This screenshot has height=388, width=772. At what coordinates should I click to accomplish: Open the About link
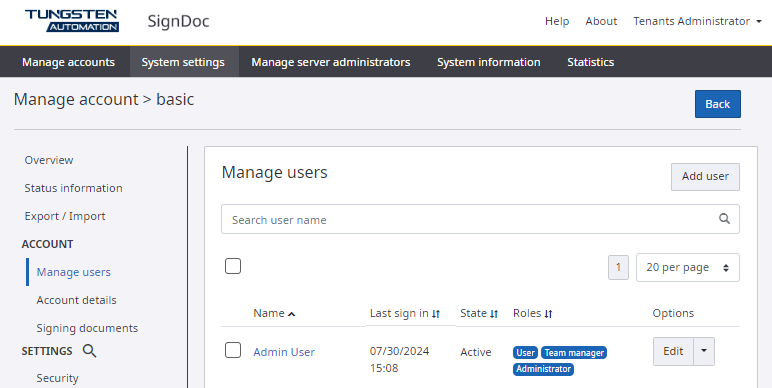click(x=601, y=21)
